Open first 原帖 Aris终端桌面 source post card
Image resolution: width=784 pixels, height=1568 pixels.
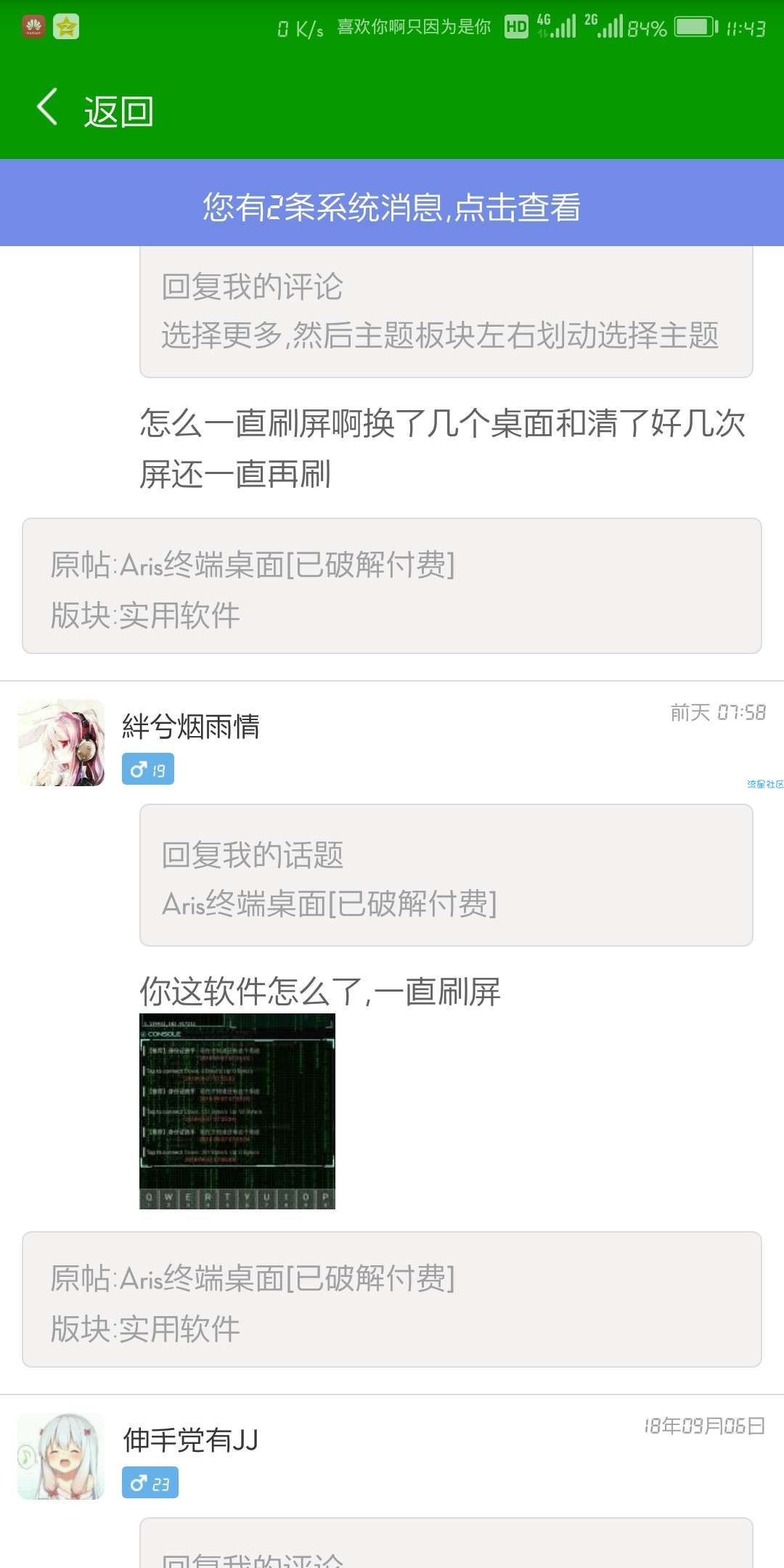[x=392, y=586]
